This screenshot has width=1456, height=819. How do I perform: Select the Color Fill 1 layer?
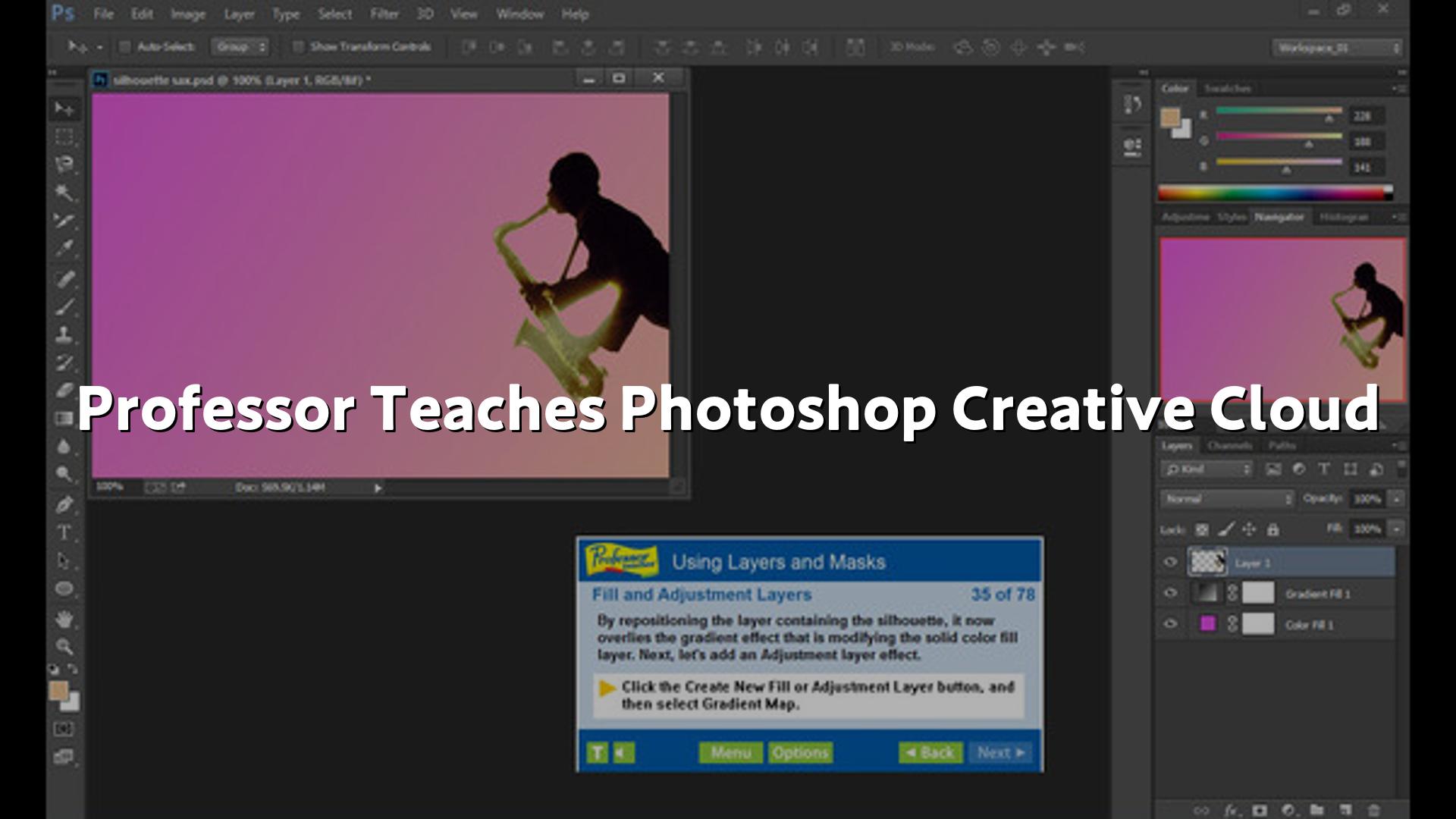(x=1309, y=625)
